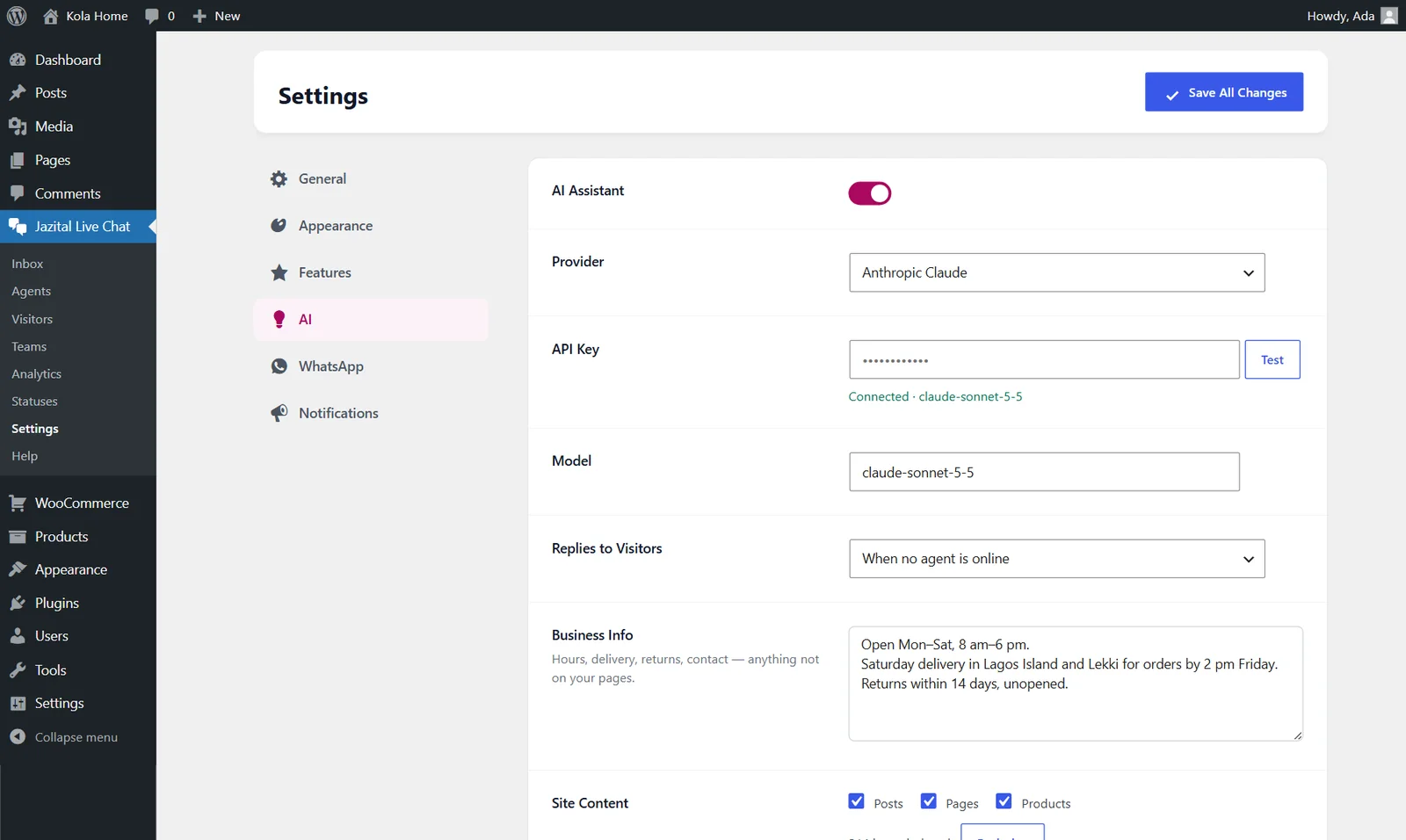This screenshot has height=840, width=1406.
Task: Click the WhatsApp logo icon
Action: [279, 366]
